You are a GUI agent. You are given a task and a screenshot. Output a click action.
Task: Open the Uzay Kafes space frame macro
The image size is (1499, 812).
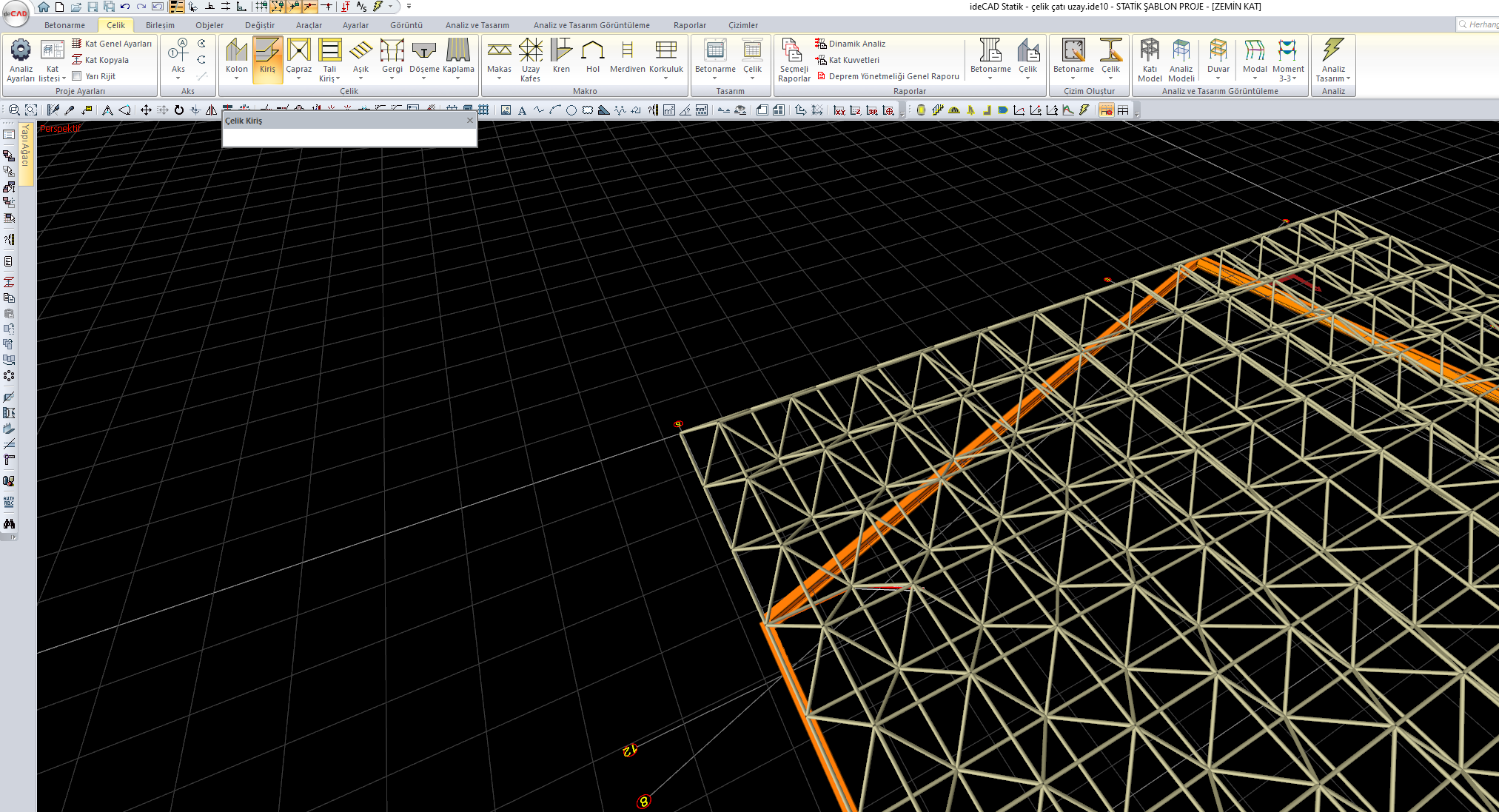pyautogui.click(x=530, y=59)
